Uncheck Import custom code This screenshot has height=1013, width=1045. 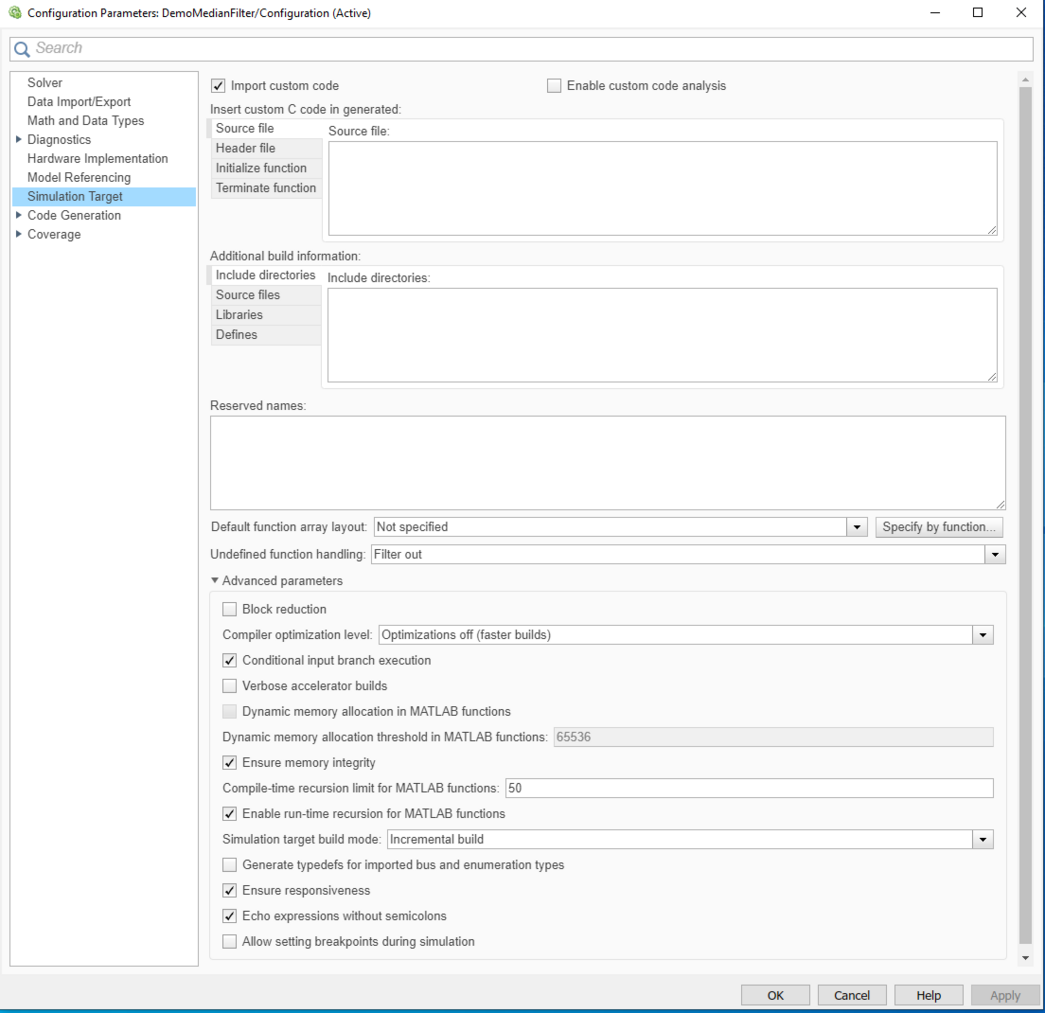(x=218, y=86)
